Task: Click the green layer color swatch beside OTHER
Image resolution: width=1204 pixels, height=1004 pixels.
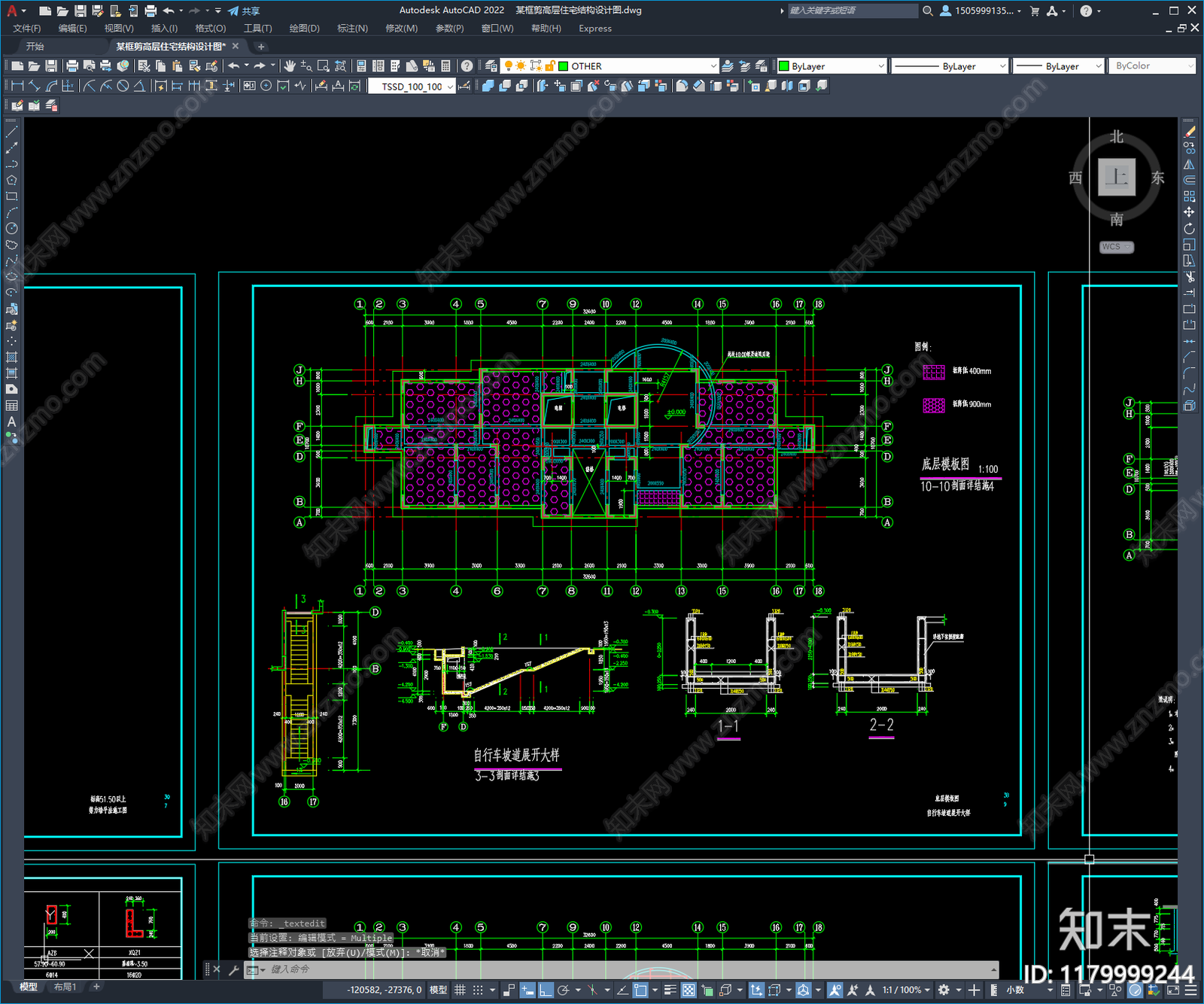Action: (563, 66)
